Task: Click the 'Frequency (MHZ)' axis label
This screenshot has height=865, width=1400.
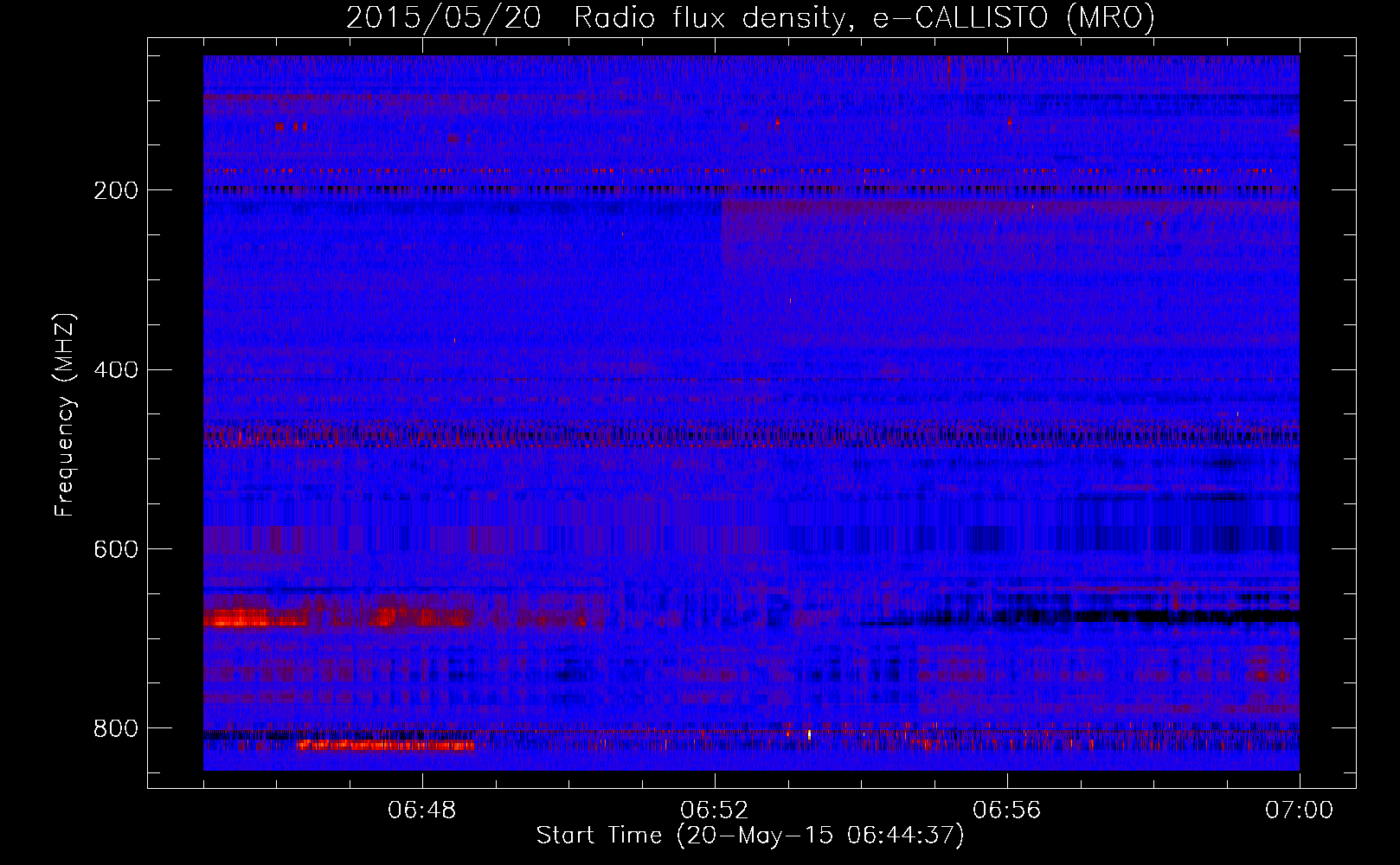Action: tap(65, 414)
